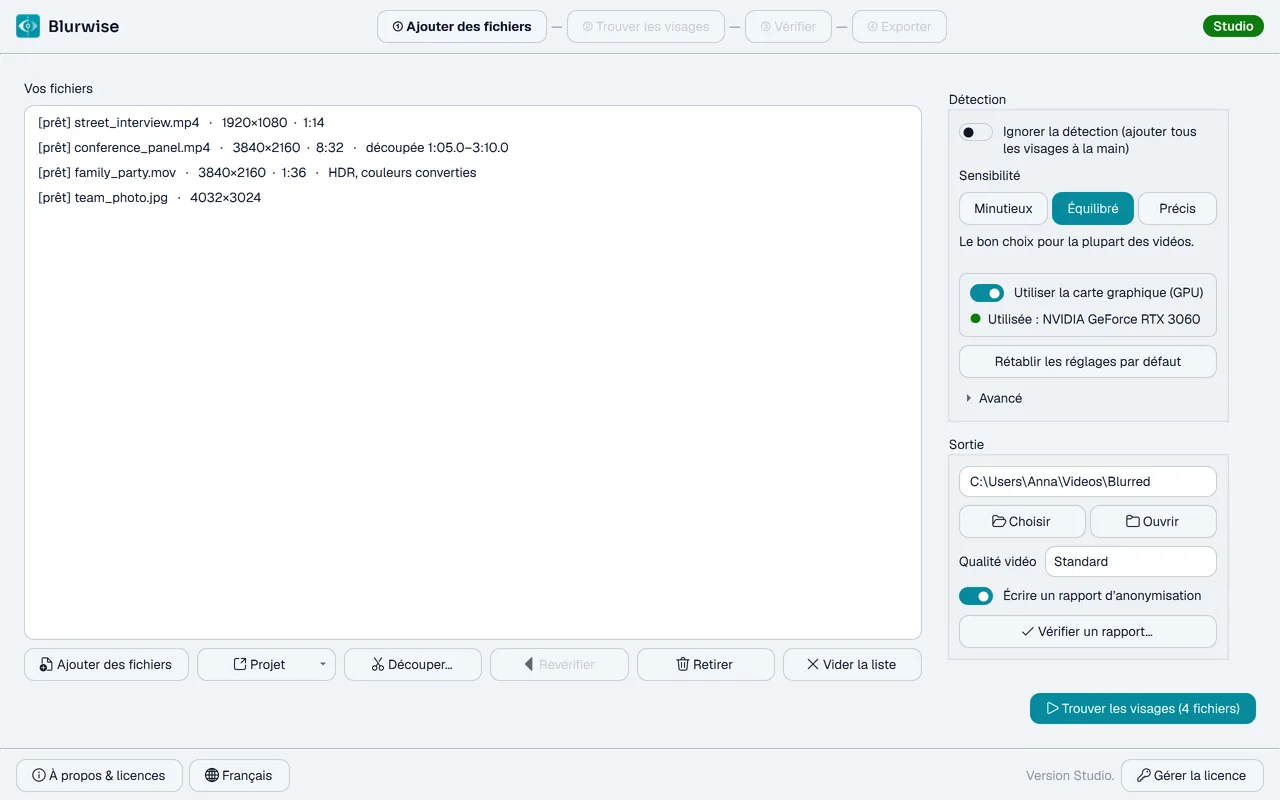Click the X icon on Vider la liste
The image size is (1280, 800).
(812, 664)
